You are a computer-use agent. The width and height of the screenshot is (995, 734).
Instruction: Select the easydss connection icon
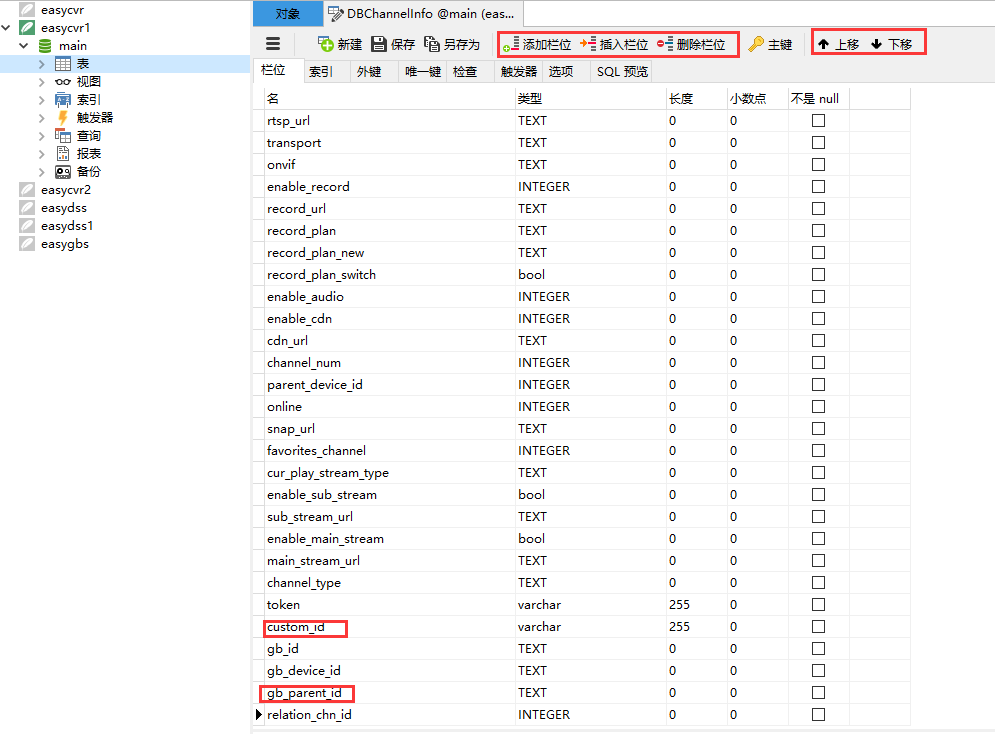click(27, 207)
